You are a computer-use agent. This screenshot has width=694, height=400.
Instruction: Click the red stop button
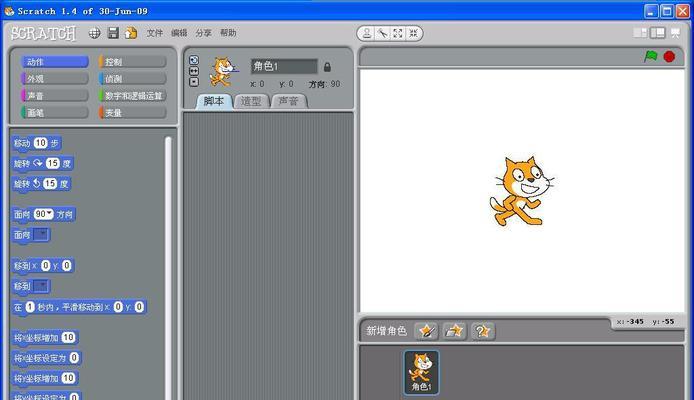pos(669,57)
